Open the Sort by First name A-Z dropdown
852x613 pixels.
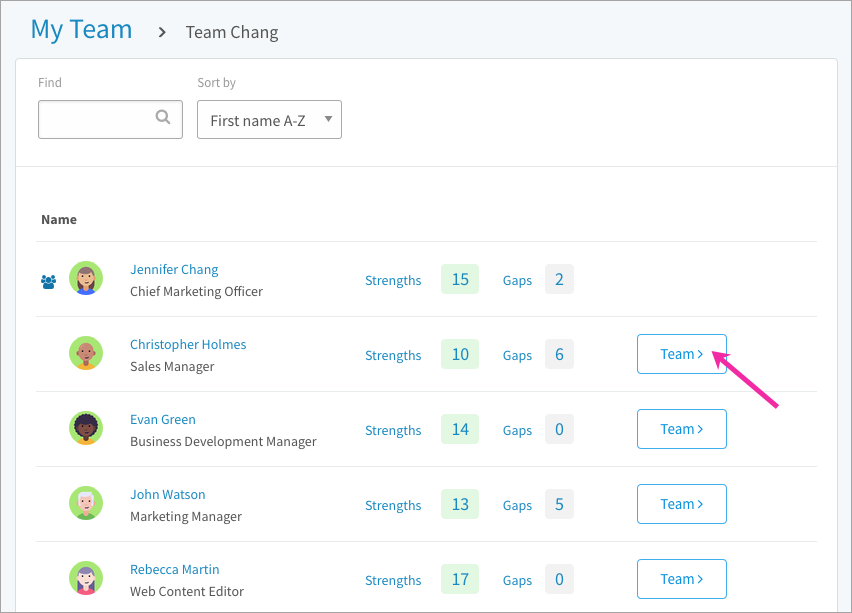click(269, 120)
